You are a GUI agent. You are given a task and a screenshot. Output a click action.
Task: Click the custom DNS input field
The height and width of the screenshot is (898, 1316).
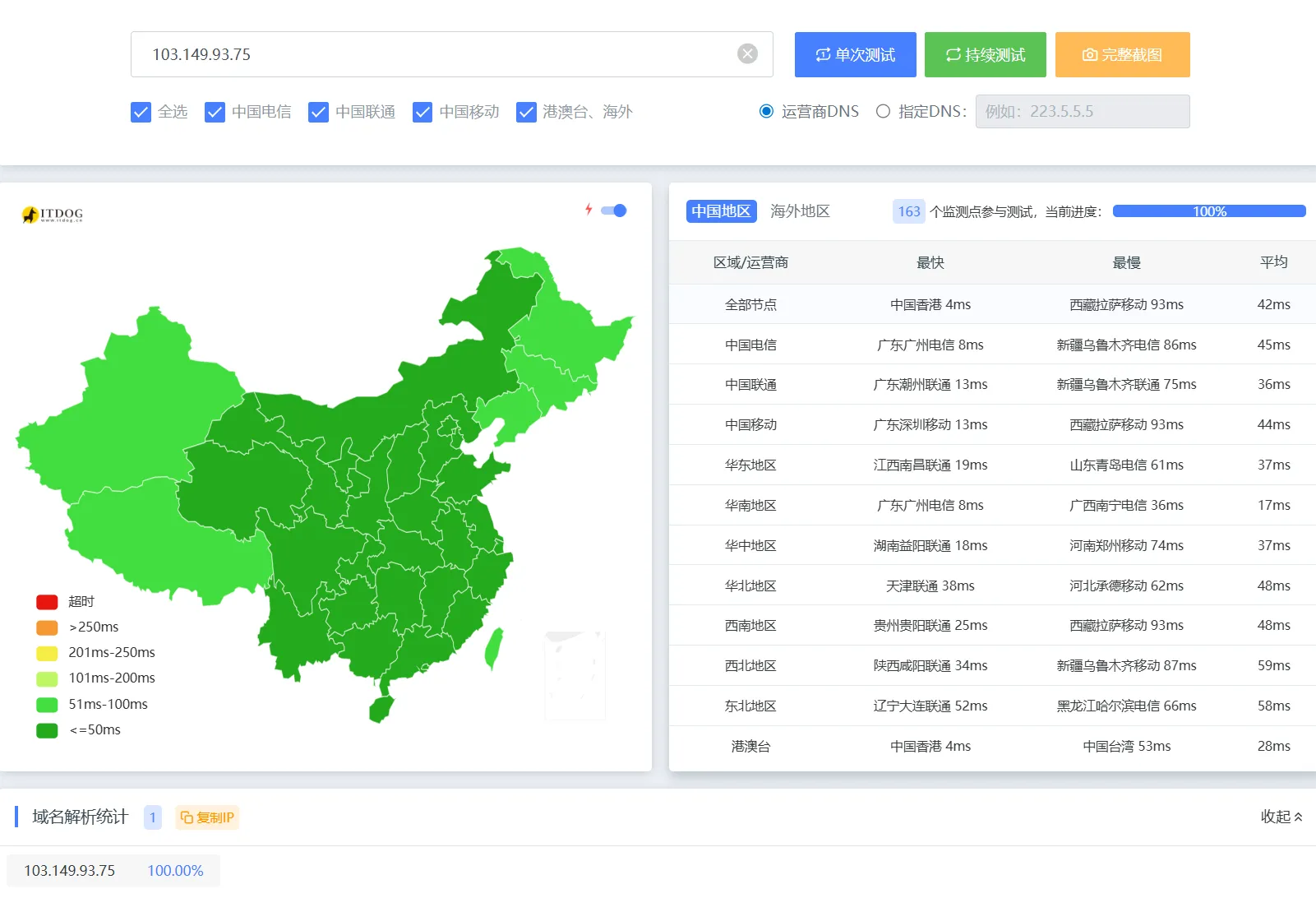point(1082,112)
